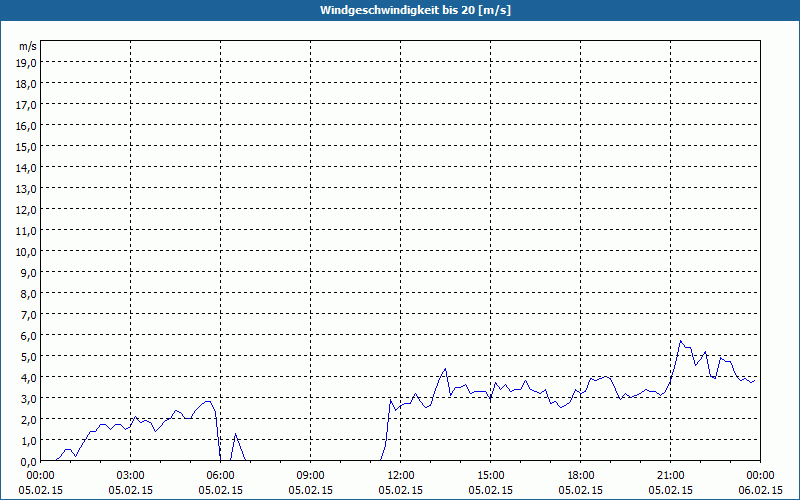The width and height of the screenshot is (800, 500).
Task: Click the 7,0 y-axis label
Action: (x=30, y=315)
